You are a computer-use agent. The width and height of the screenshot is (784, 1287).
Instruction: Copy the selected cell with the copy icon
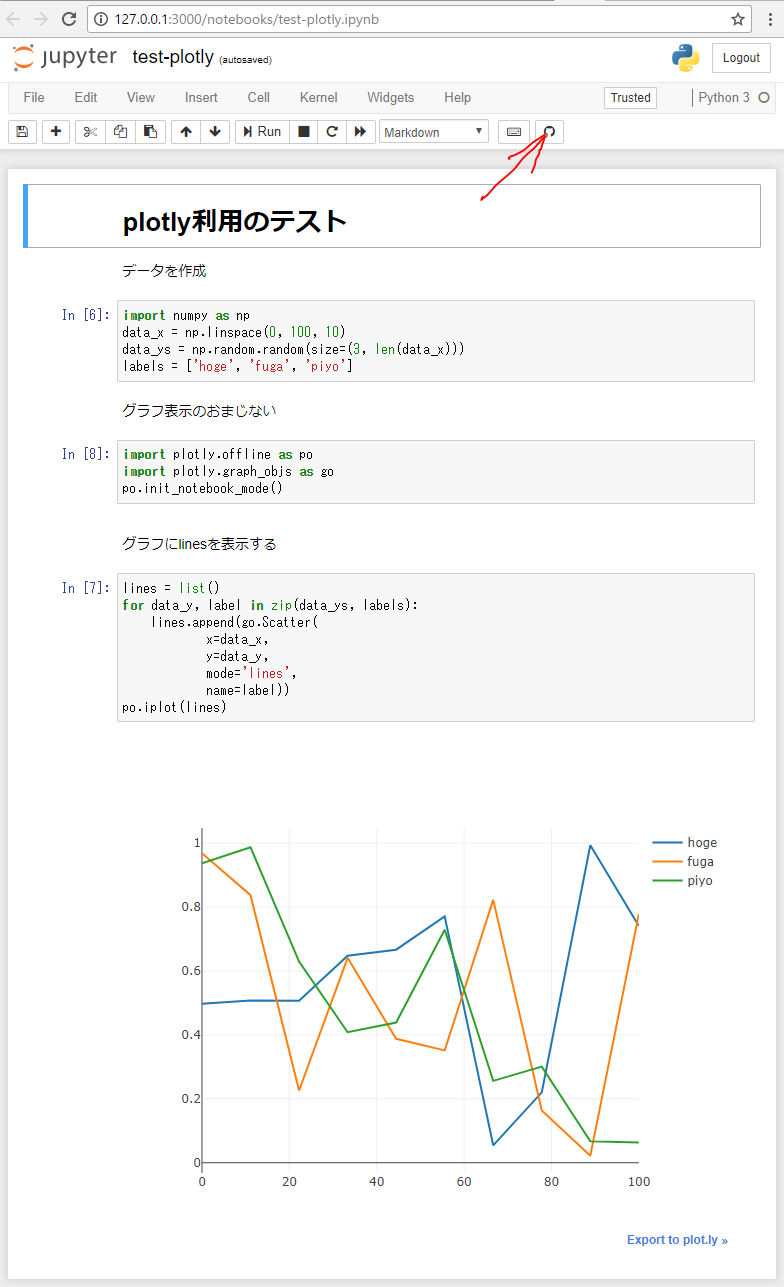(120, 131)
